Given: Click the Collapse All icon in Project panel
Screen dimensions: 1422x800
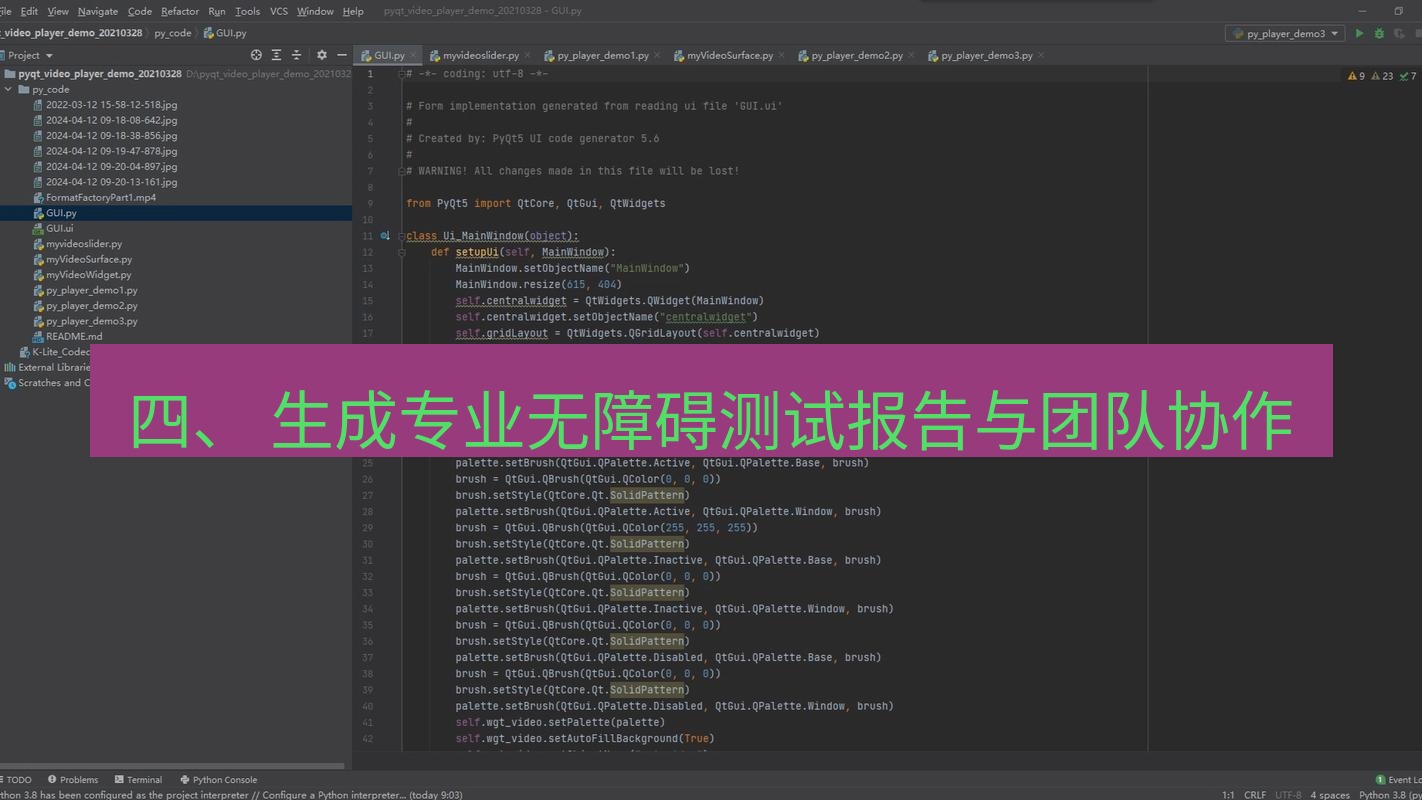Looking at the screenshot, I should (x=295, y=55).
